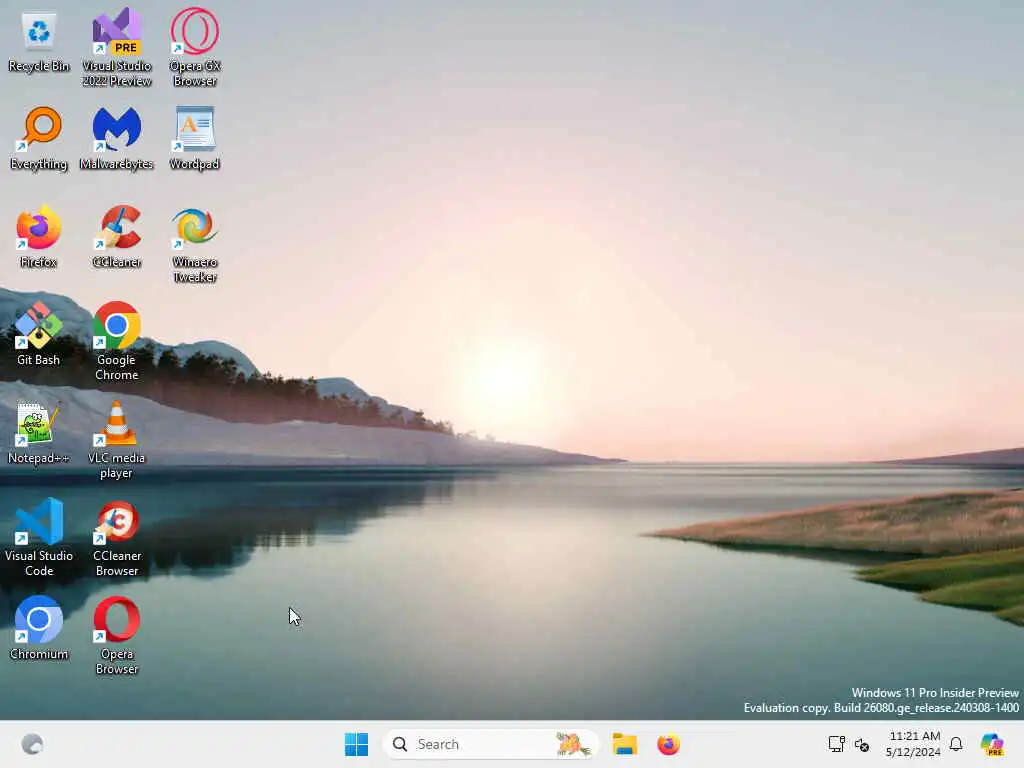The image size is (1024, 768).
Task: Select the Notepad++ desktop icon
Action: pos(39,432)
